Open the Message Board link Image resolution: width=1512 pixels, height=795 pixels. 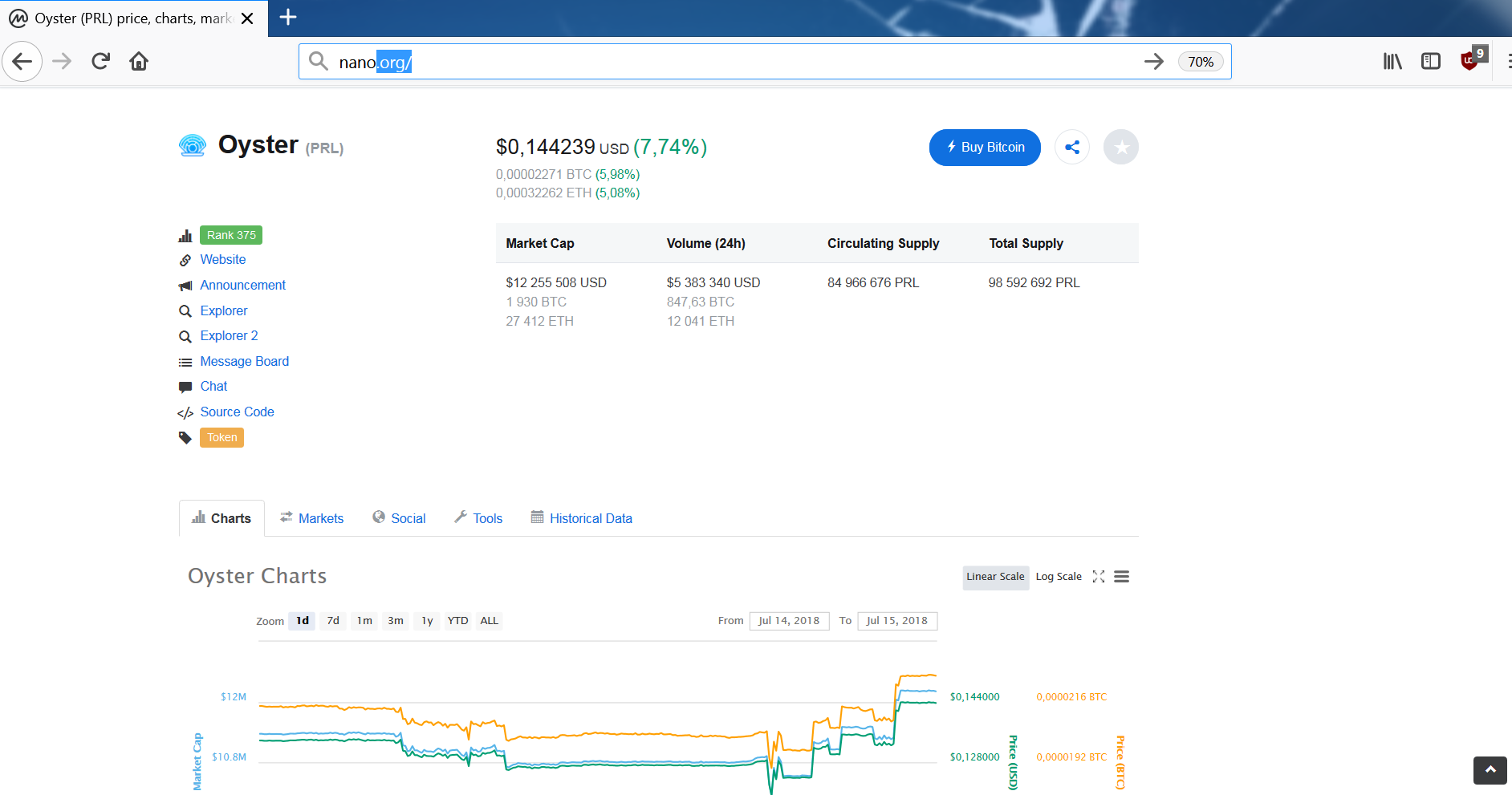(245, 362)
